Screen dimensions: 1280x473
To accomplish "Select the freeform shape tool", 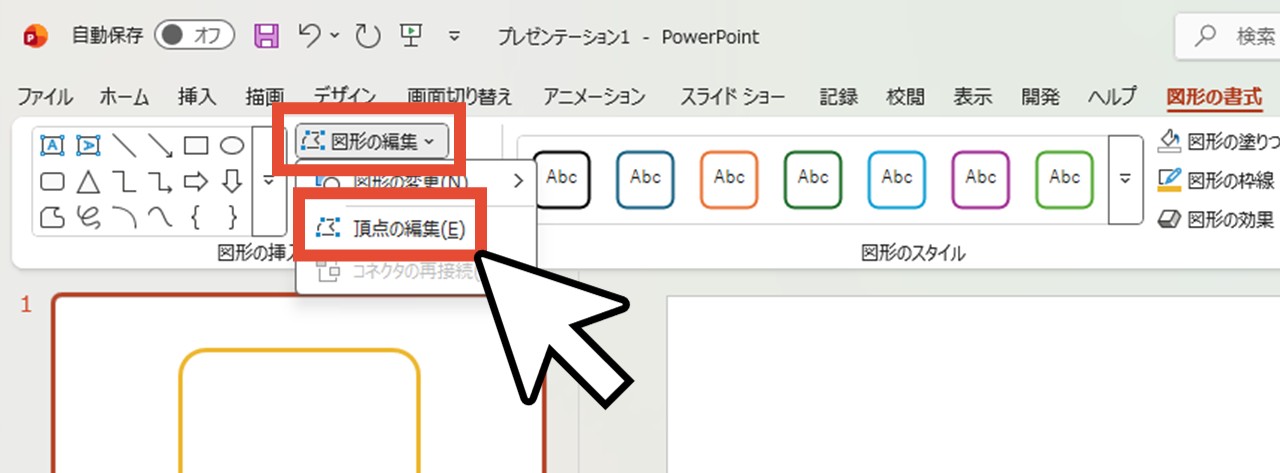I will 52,216.
